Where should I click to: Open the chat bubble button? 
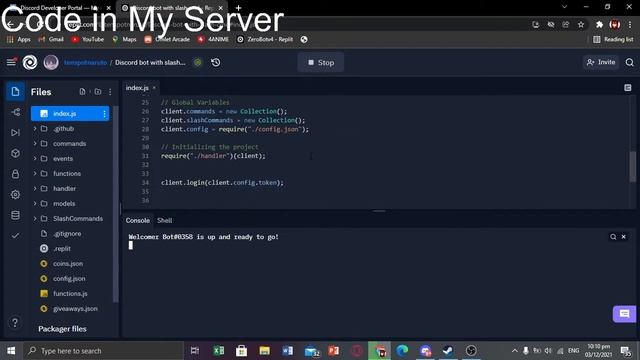point(624,313)
